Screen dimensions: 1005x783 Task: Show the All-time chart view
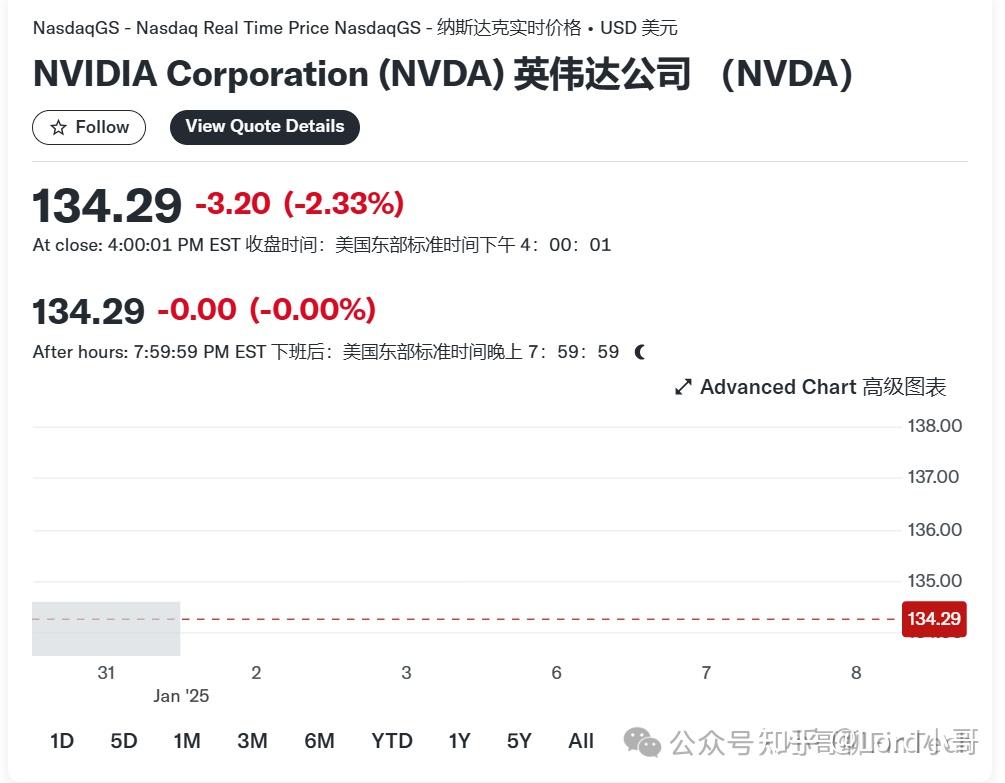coord(581,741)
